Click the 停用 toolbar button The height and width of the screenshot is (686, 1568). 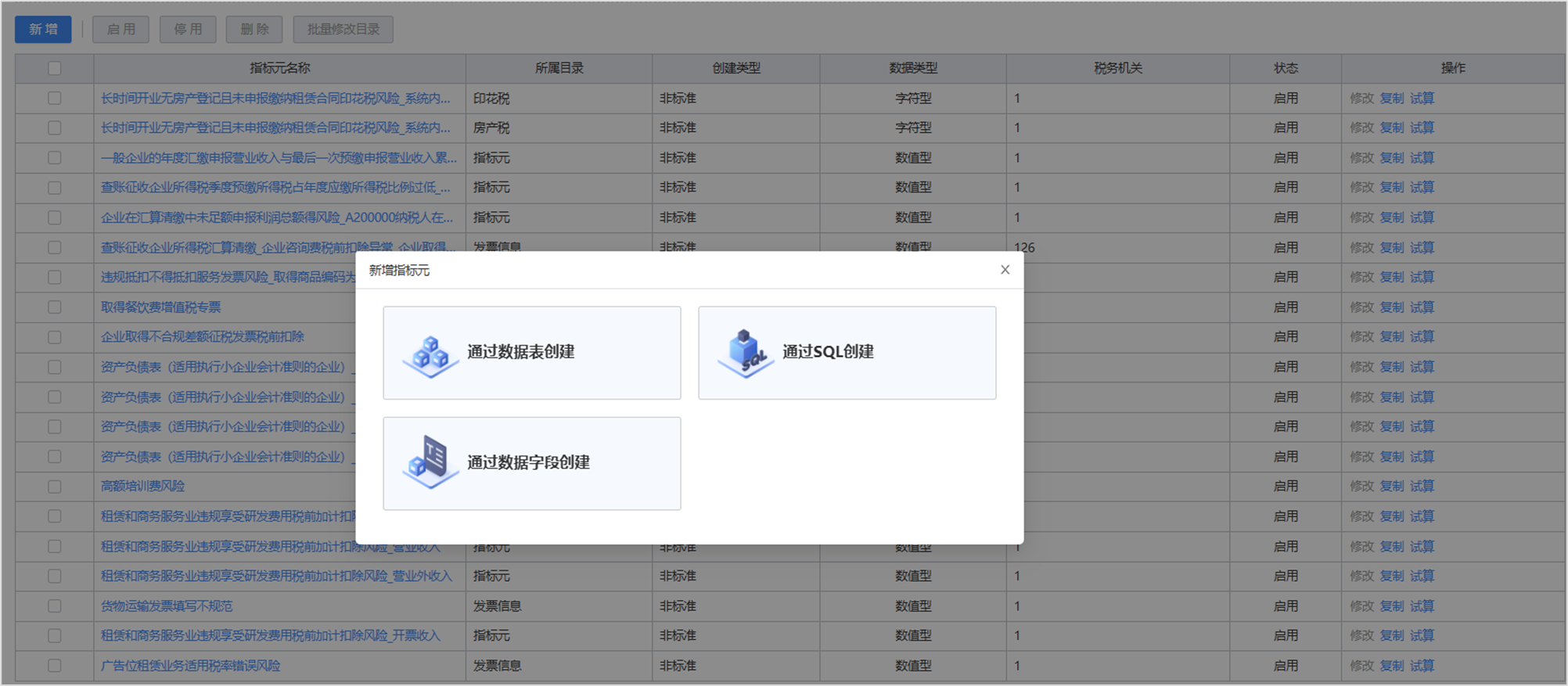(188, 30)
